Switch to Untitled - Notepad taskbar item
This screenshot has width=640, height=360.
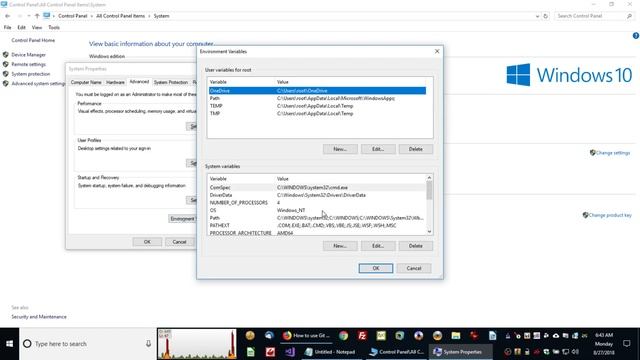331,352
